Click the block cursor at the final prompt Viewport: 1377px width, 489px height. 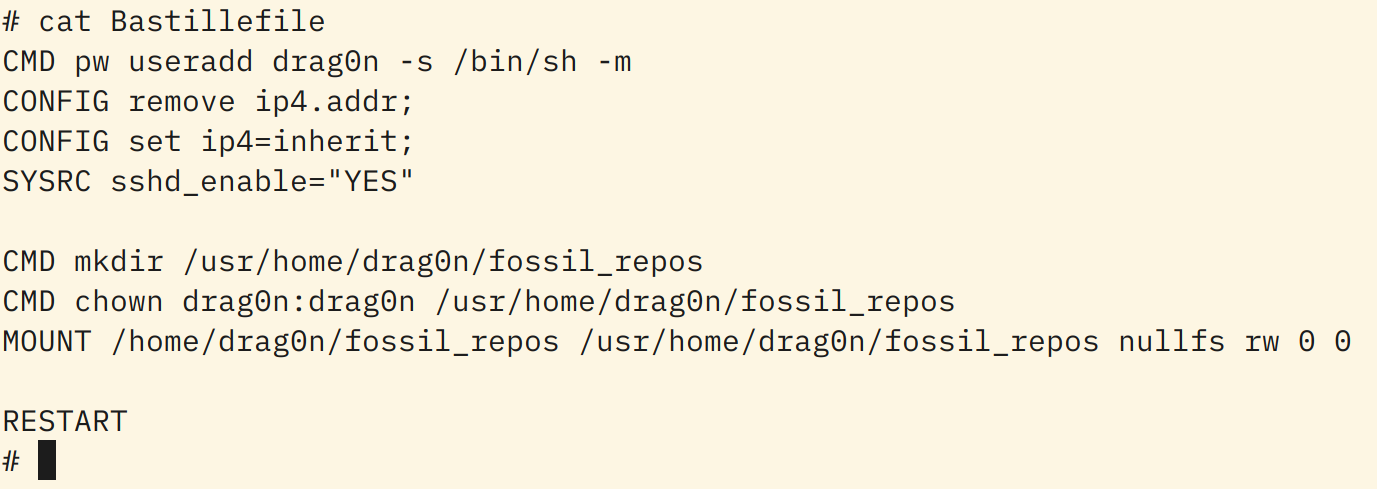click(47, 461)
